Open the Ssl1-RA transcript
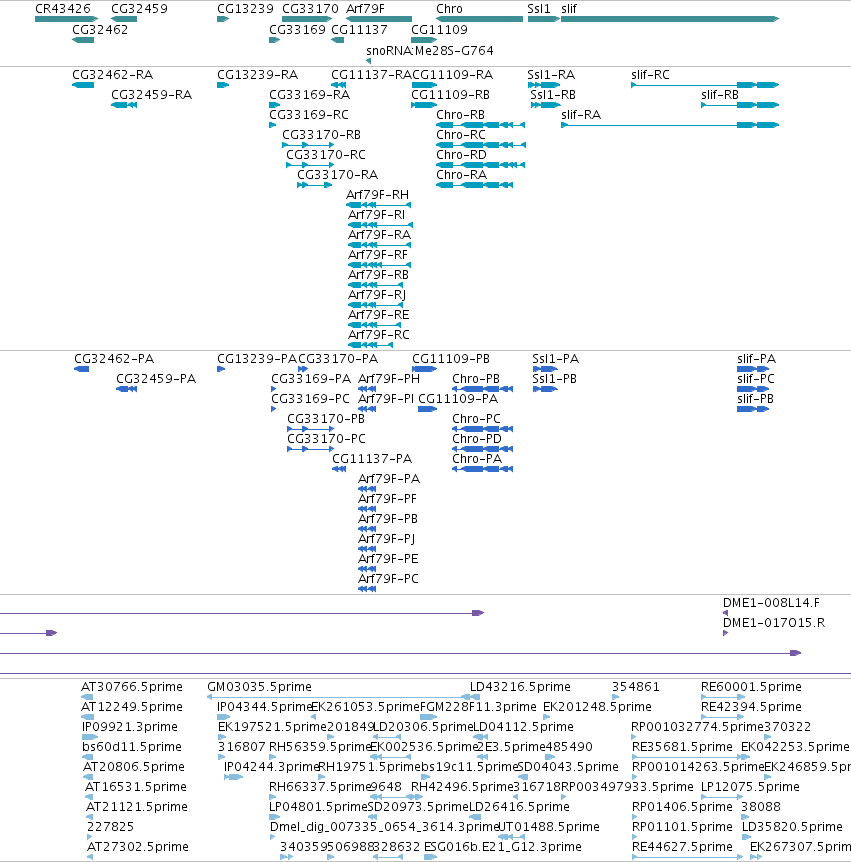This screenshot has width=851, height=862. pyautogui.click(x=551, y=75)
